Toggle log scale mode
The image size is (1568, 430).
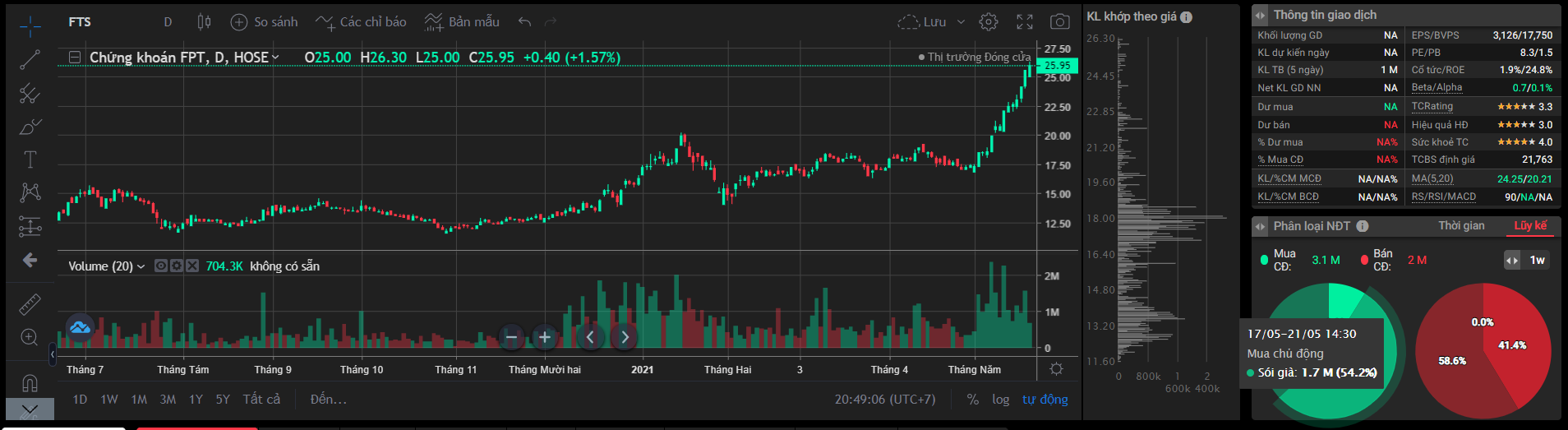pyautogui.click(x=1000, y=400)
